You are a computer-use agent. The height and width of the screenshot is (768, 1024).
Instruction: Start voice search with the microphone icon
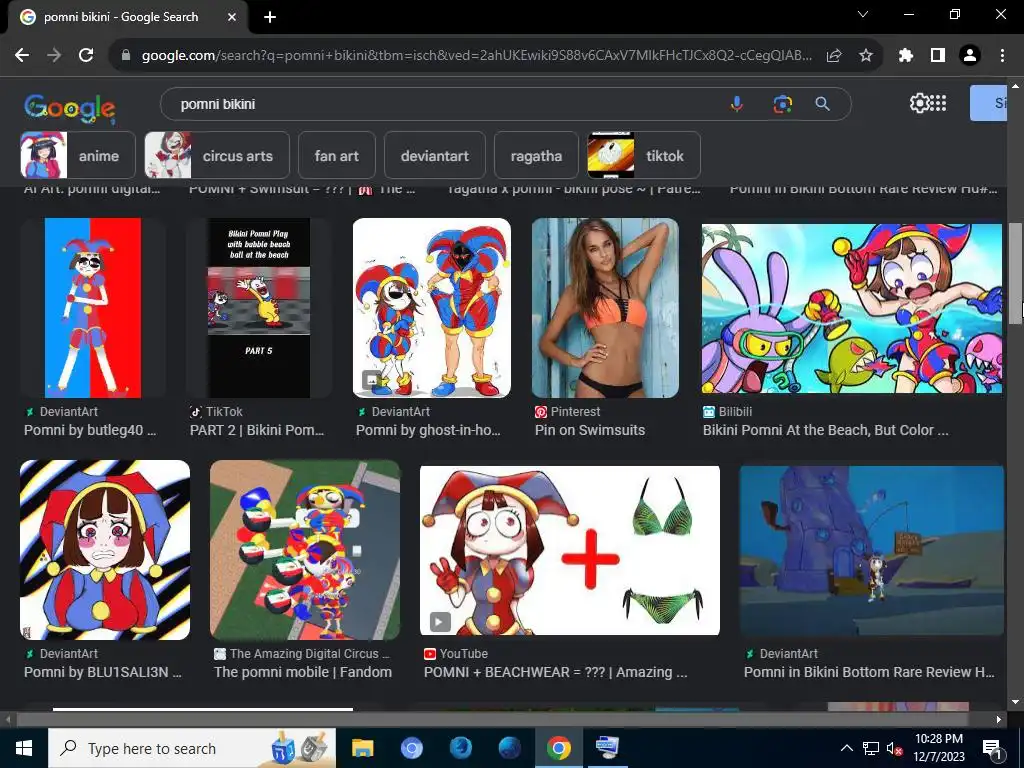coord(737,104)
